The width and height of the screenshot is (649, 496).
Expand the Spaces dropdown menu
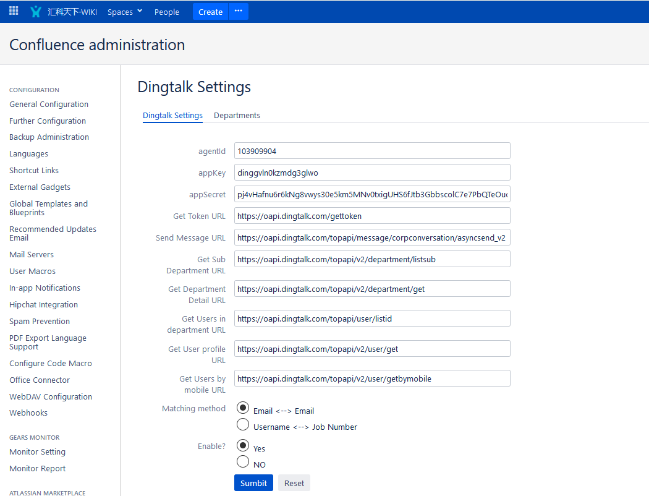click(x=124, y=12)
